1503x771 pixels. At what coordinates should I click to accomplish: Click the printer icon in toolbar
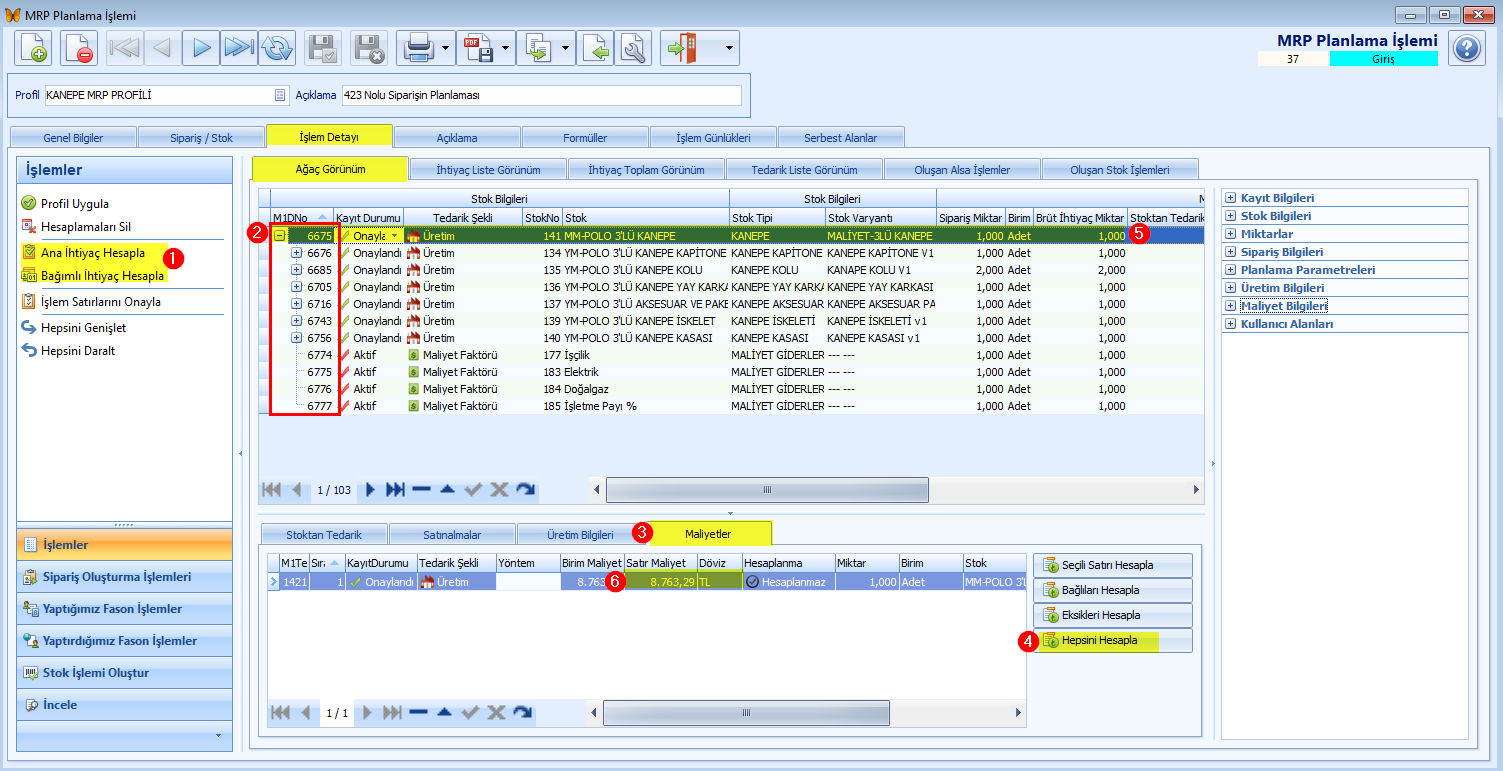click(x=416, y=48)
